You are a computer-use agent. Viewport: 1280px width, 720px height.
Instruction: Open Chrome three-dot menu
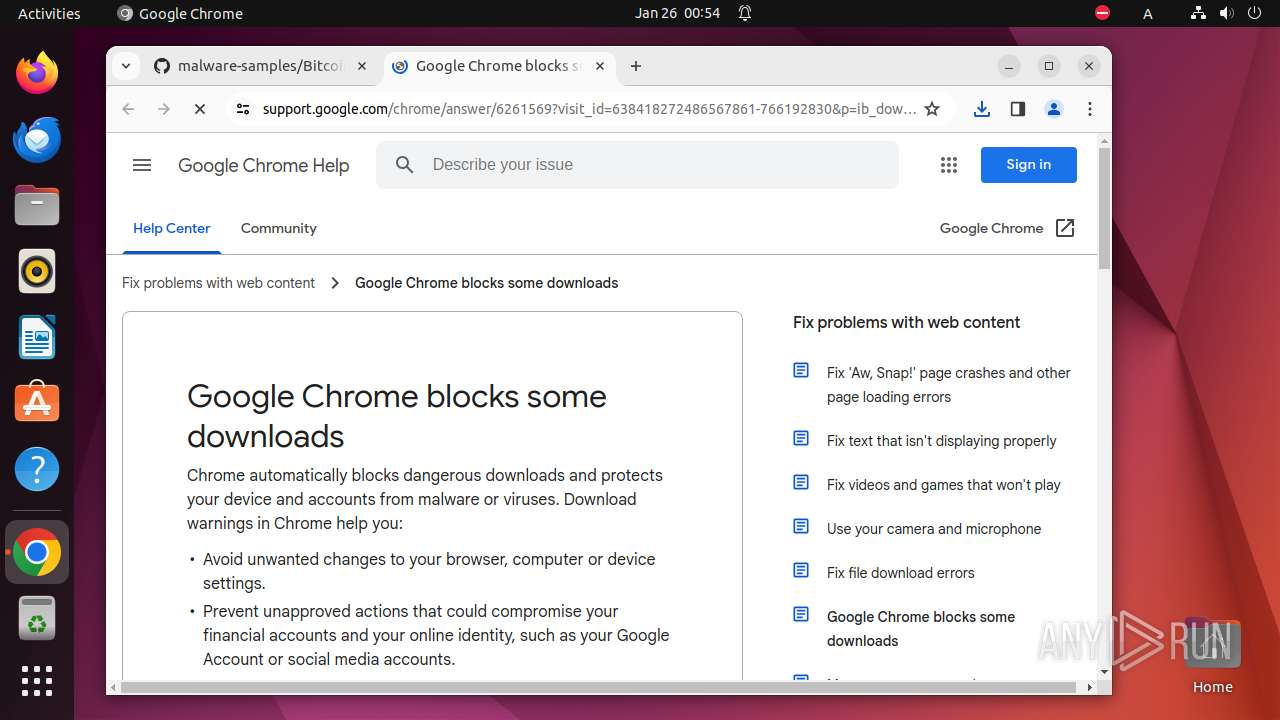click(1090, 109)
